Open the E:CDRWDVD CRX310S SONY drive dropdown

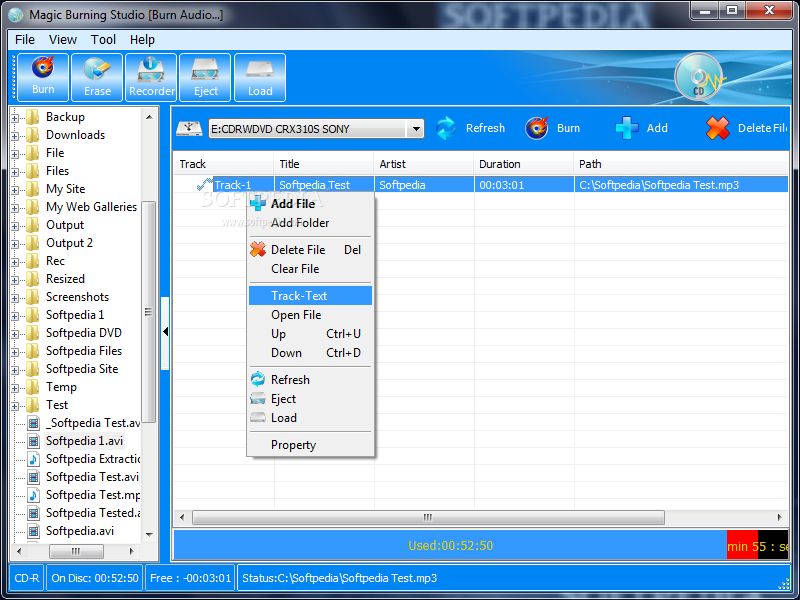click(x=416, y=129)
